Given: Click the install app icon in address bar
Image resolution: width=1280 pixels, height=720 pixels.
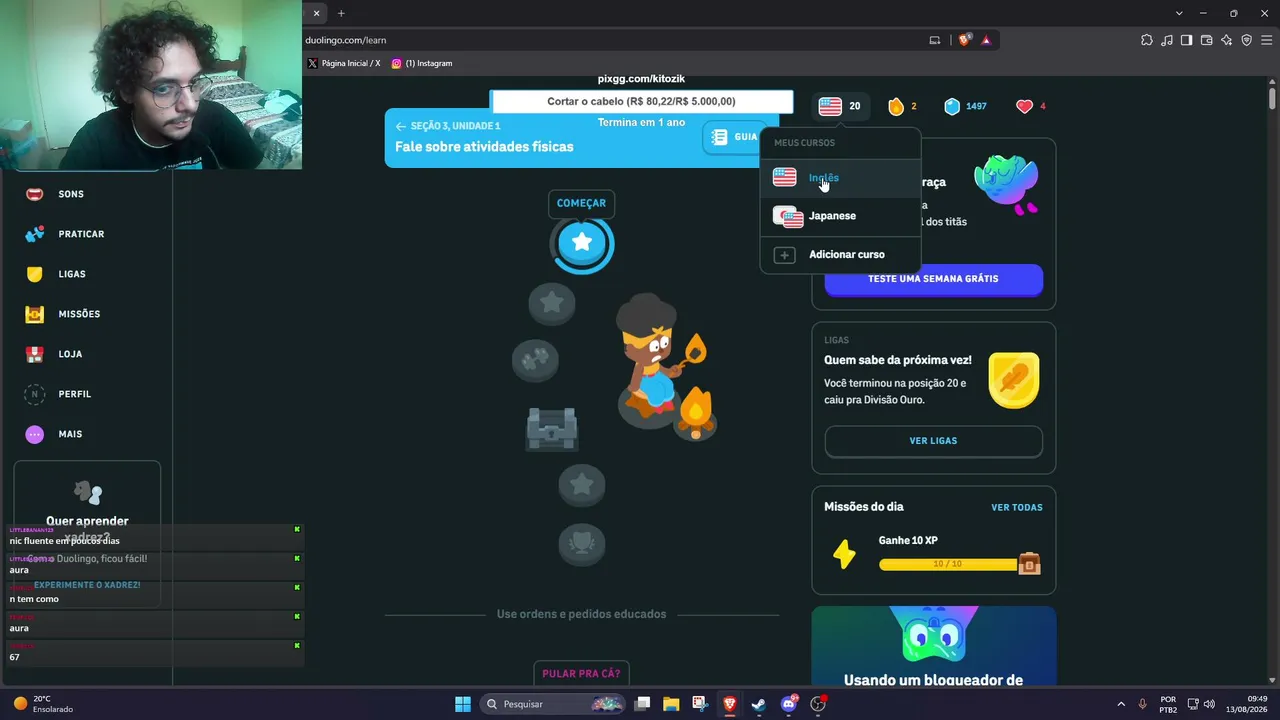Looking at the screenshot, I should tap(935, 40).
